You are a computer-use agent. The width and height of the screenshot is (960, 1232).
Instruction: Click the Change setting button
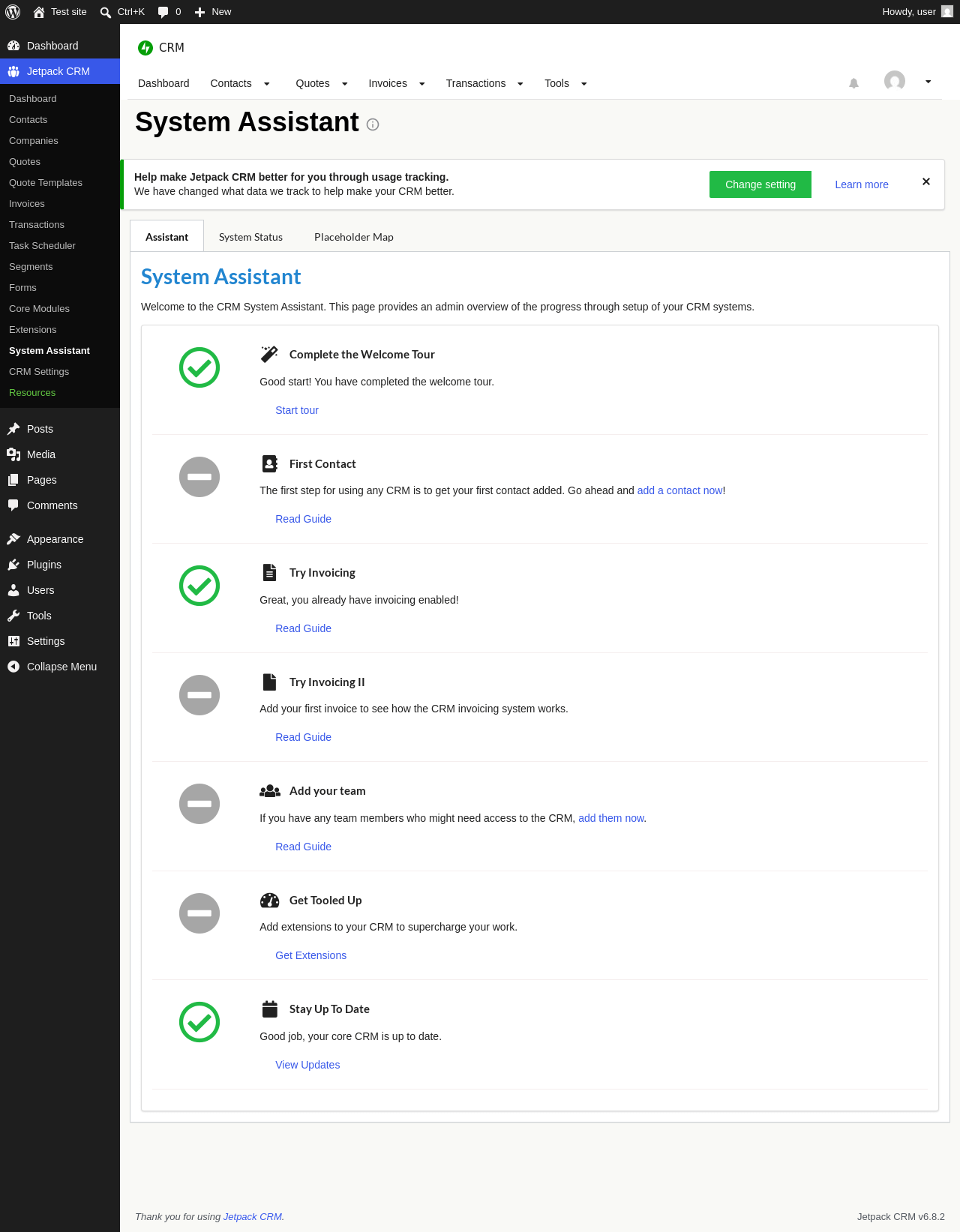[x=760, y=184]
